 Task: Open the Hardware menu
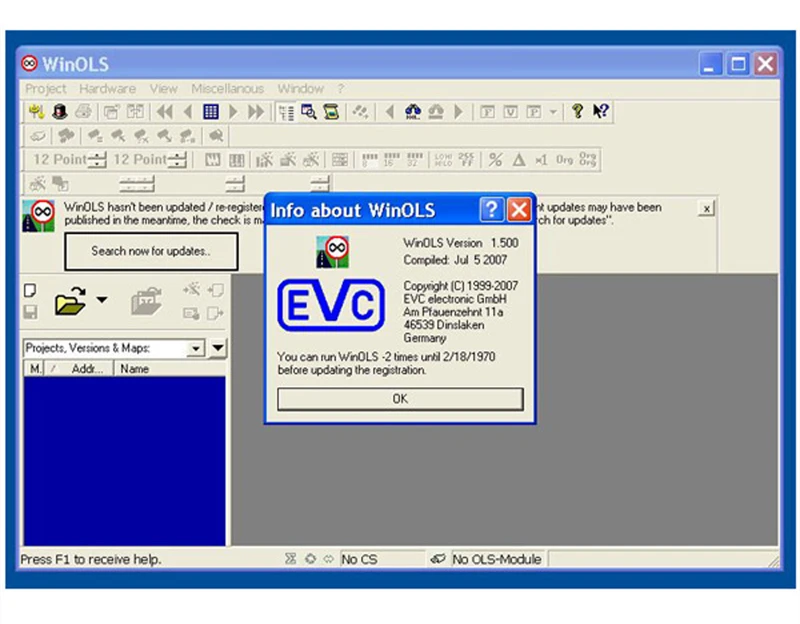click(107, 89)
